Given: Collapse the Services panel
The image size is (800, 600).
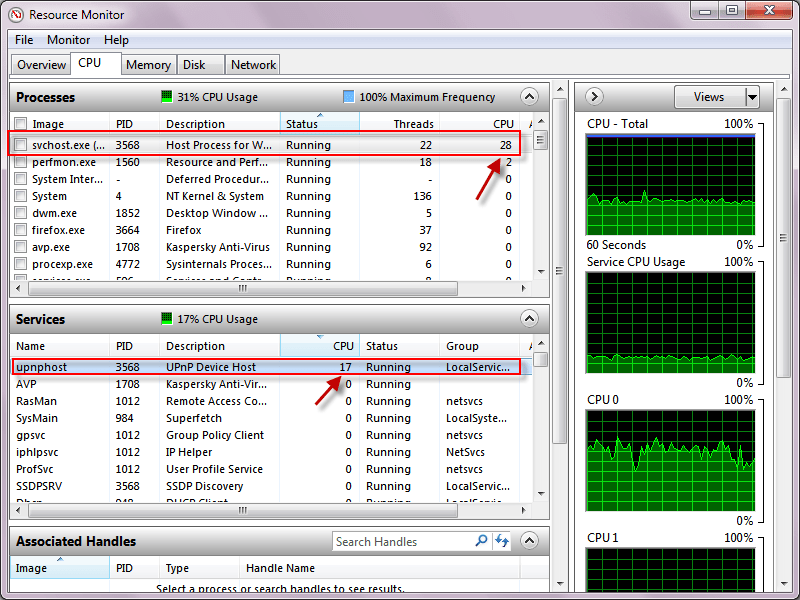Looking at the screenshot, I should tap(528, 319).
